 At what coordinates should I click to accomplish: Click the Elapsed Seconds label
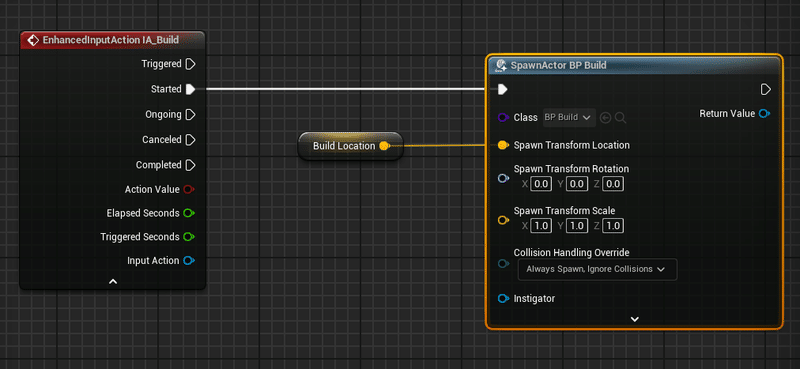click(x=143, y=213)
